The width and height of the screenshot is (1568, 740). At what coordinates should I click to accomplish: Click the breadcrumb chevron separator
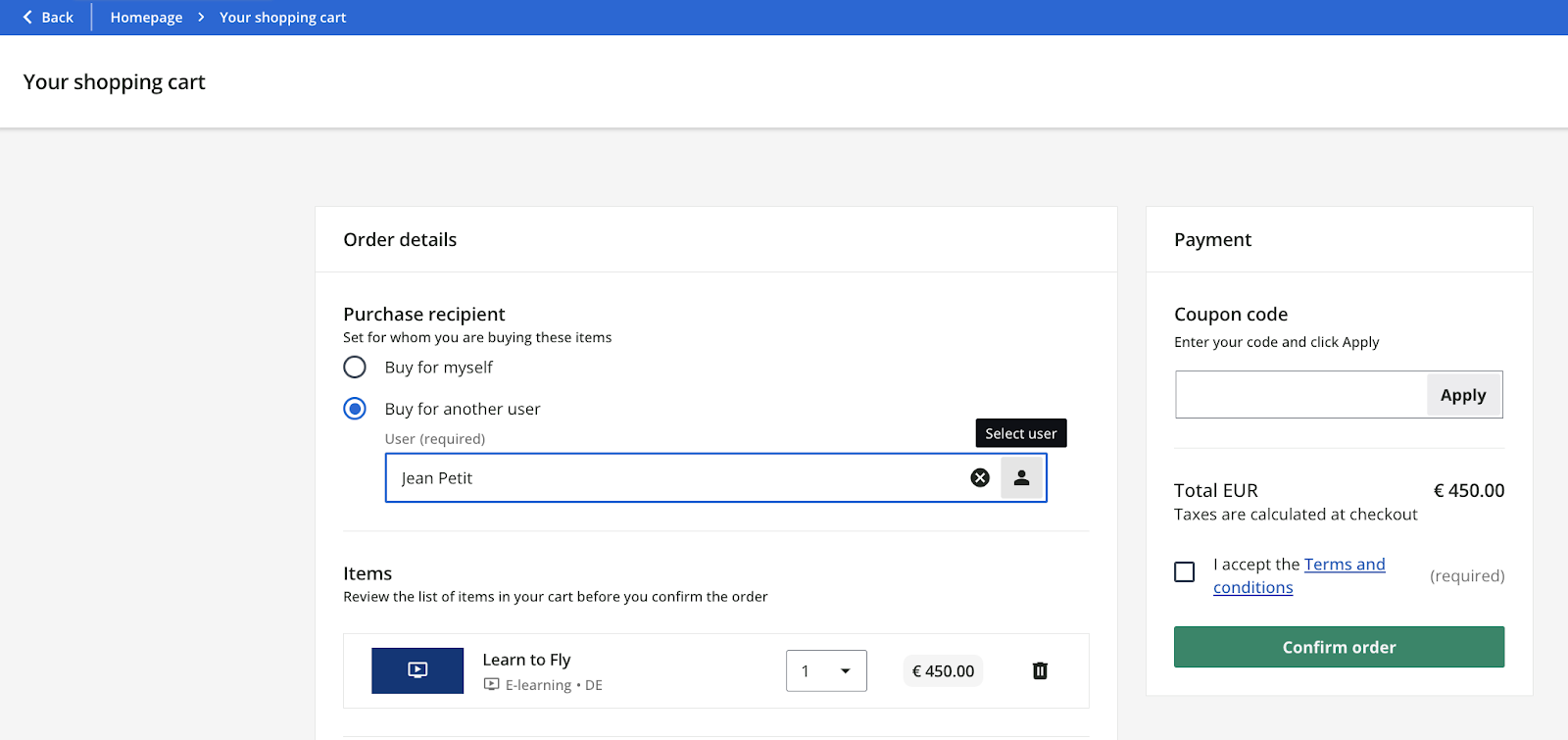click(201, 18)
